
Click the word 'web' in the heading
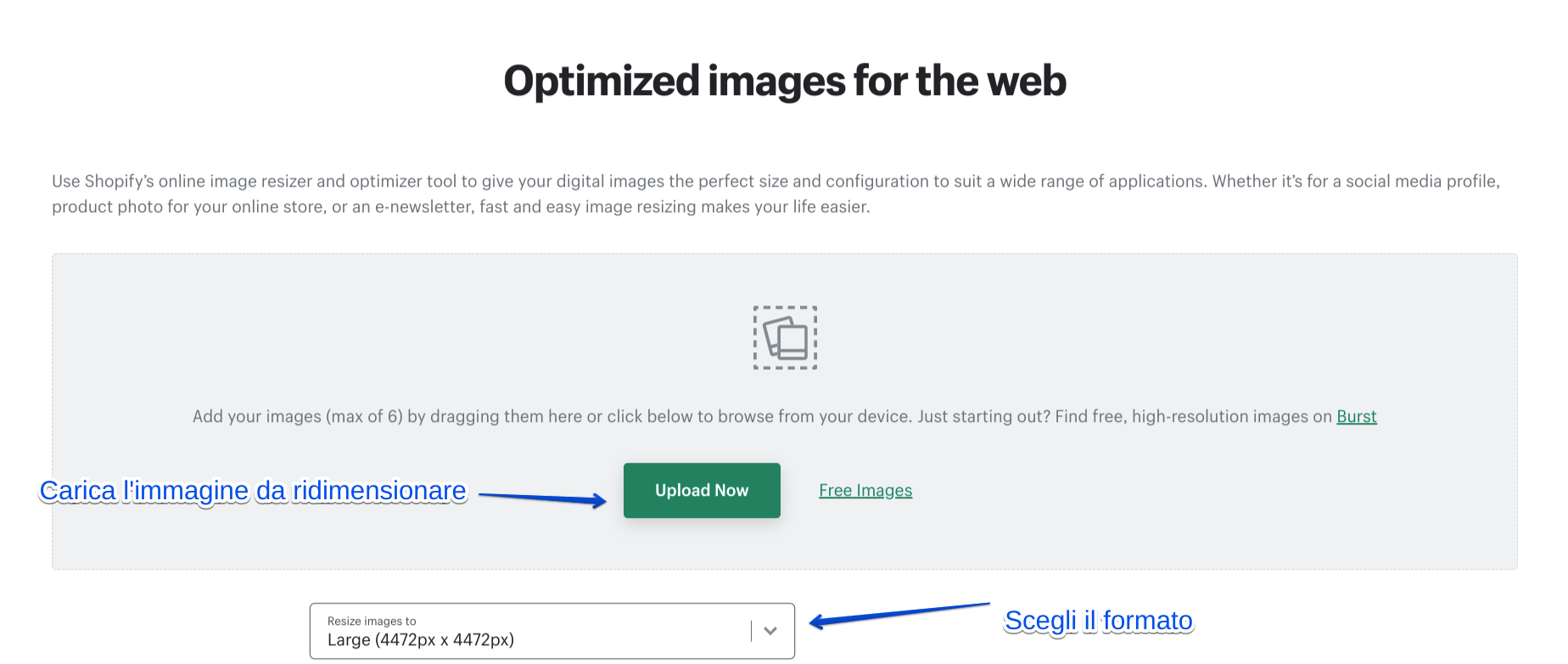point(1027,82)
